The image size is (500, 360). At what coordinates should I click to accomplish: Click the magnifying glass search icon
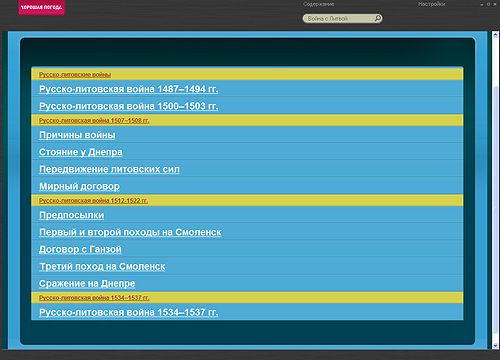pyautogui.click(x=378, y=18)
